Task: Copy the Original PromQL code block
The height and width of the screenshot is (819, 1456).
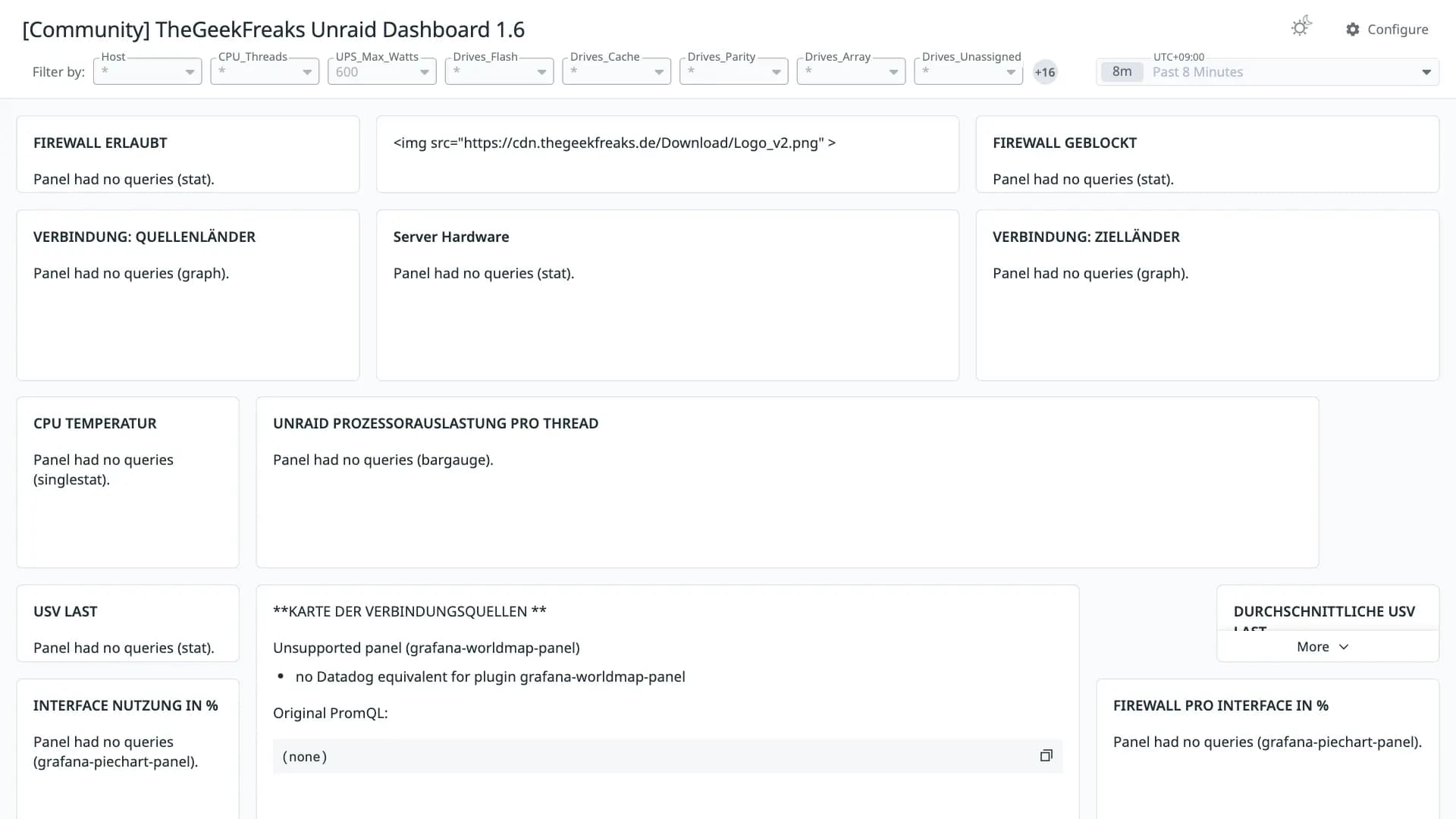Action: [x=1046, y=756]
